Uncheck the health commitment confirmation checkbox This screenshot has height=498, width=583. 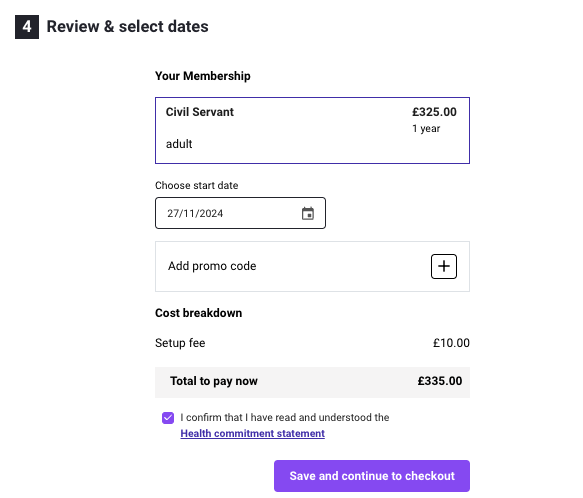(x=168, y=418)
